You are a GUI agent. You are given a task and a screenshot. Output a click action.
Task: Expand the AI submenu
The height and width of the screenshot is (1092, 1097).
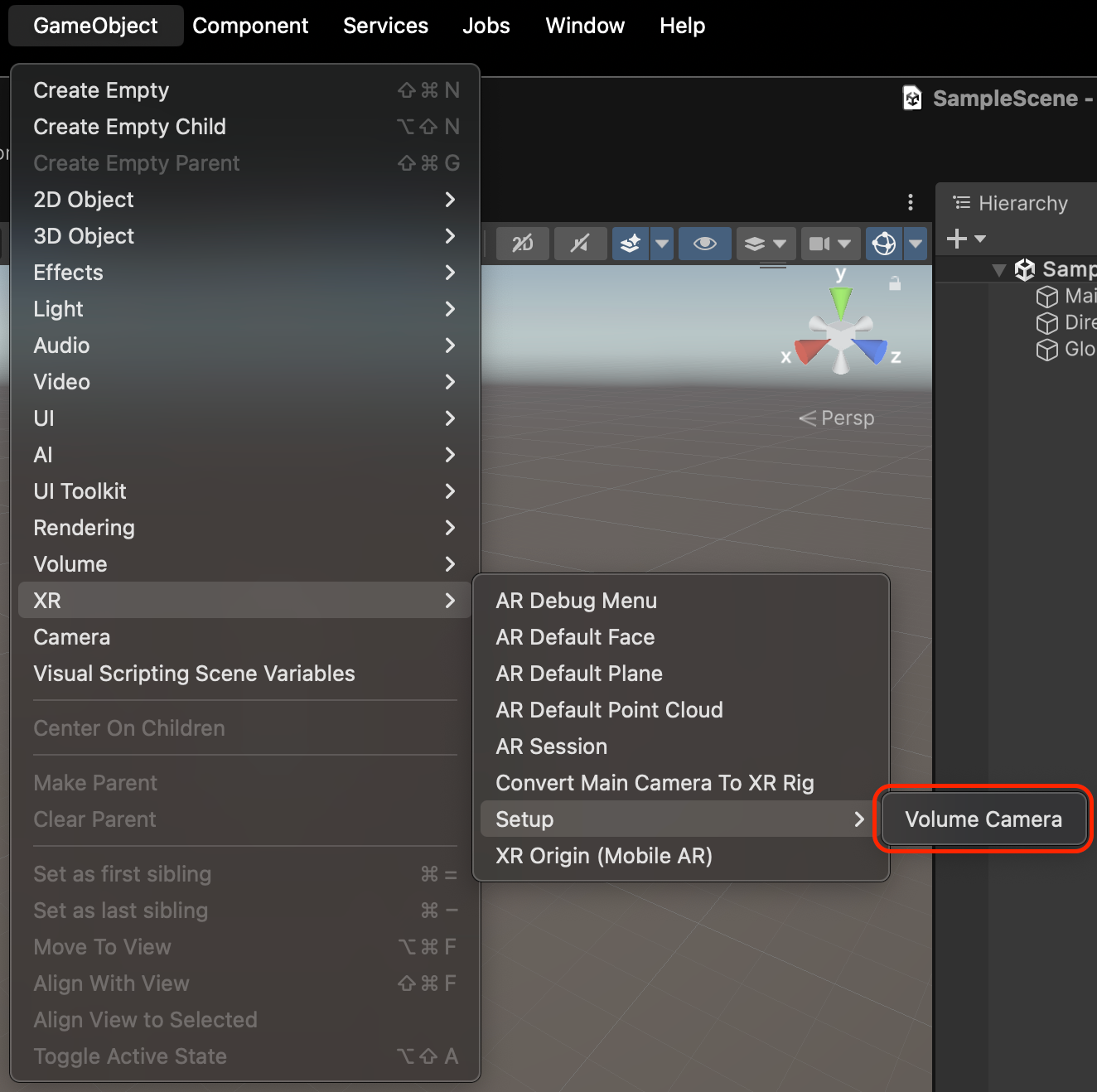(245, 455)
